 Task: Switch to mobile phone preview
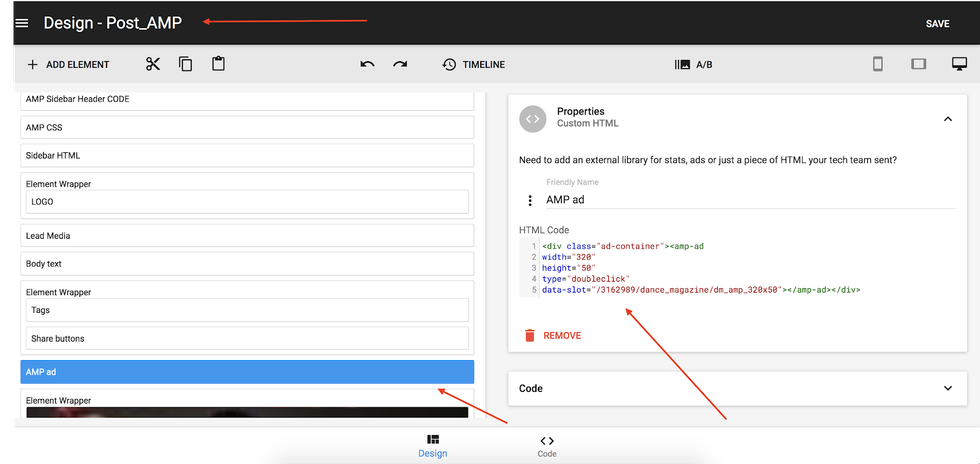click(x=878, y=64)
